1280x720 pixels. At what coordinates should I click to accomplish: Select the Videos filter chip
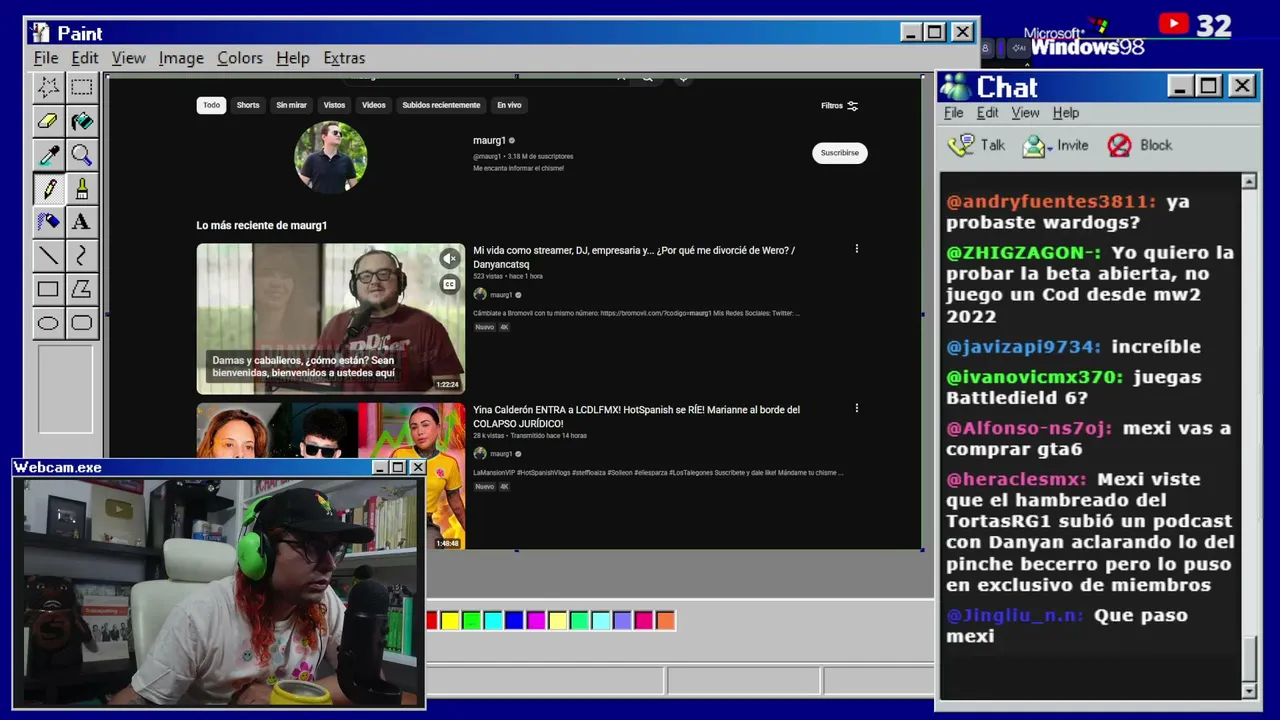pos(374,105)
